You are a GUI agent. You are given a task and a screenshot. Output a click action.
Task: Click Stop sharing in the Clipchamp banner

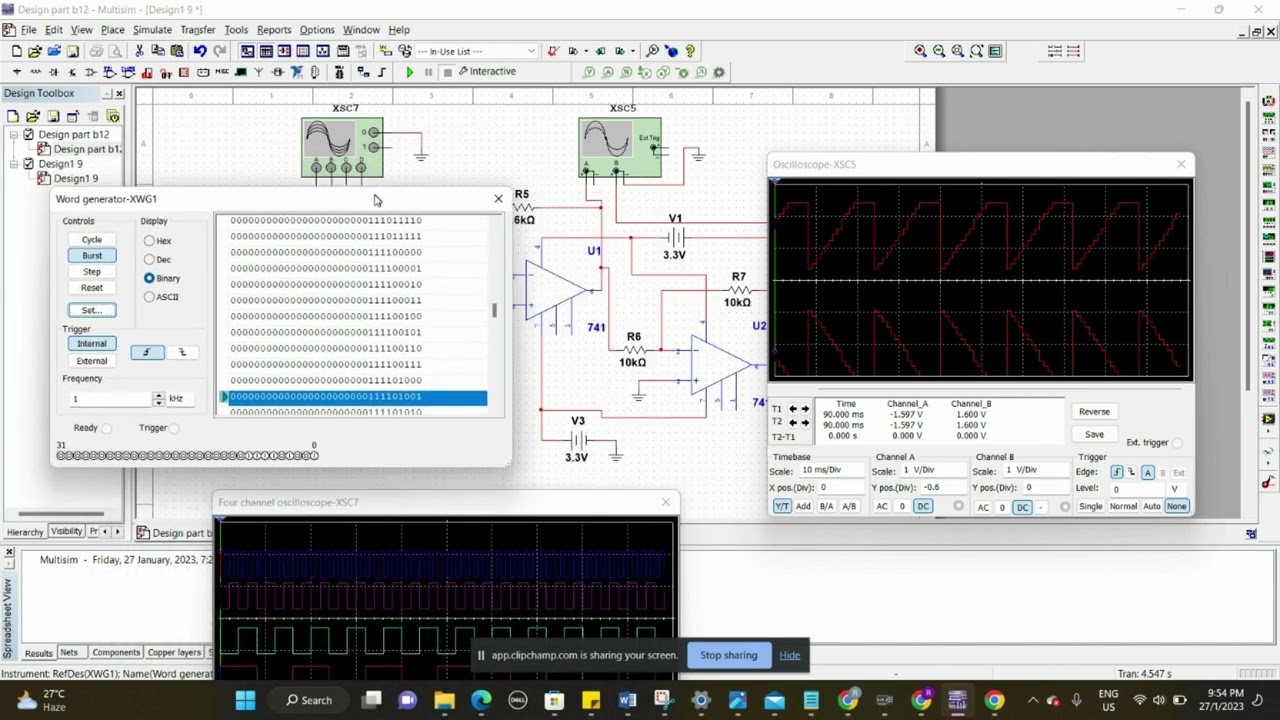coord(729,655)
